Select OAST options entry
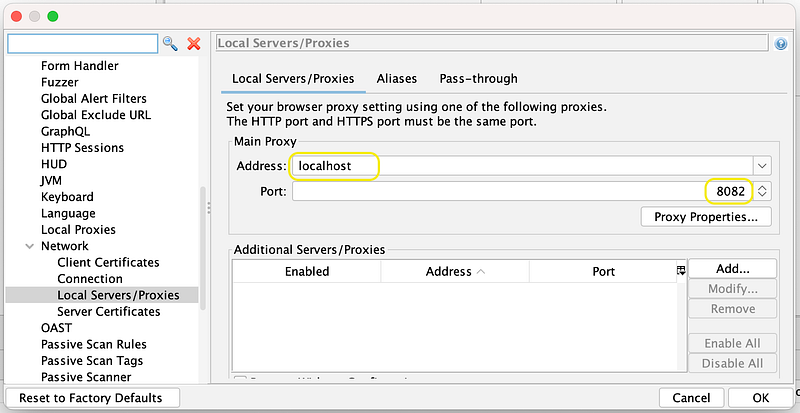800x413 pixels. (x=56, y=328)
